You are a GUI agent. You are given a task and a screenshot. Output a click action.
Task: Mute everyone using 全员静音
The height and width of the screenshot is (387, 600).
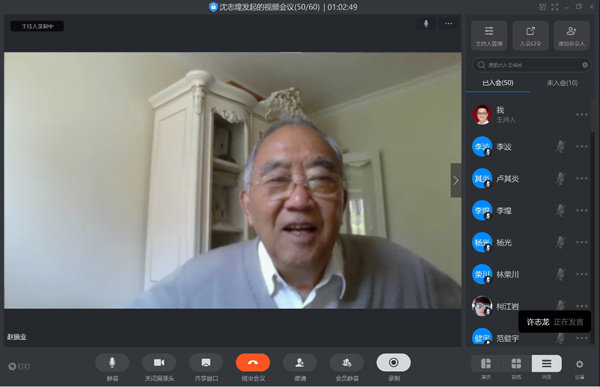click(347, 363)
